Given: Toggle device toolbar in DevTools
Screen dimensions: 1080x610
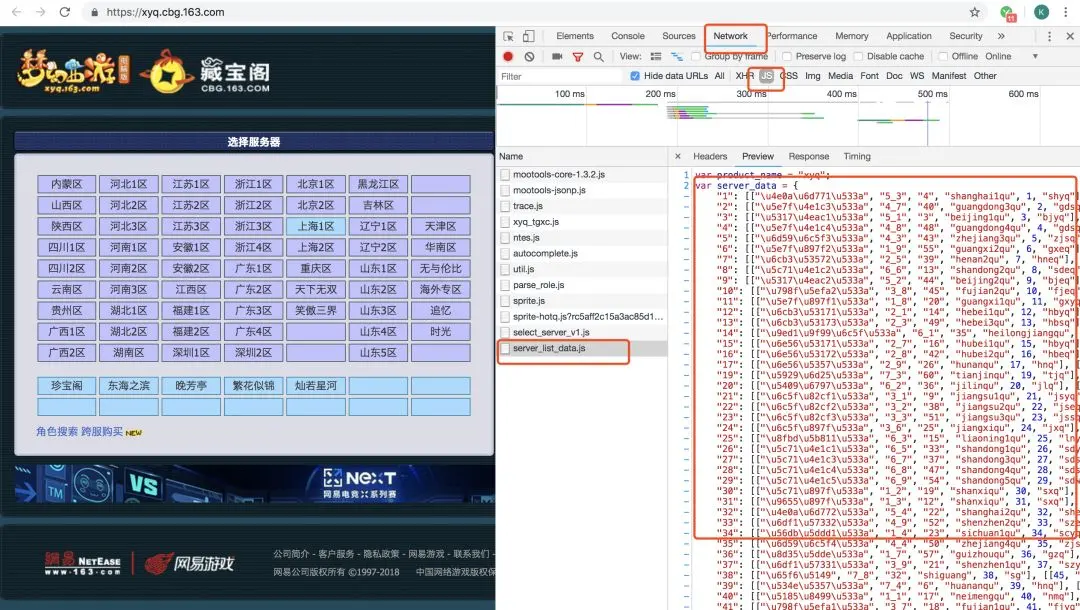Looking at the screenshot, I should pyautogui.click(x=528, y=36).
